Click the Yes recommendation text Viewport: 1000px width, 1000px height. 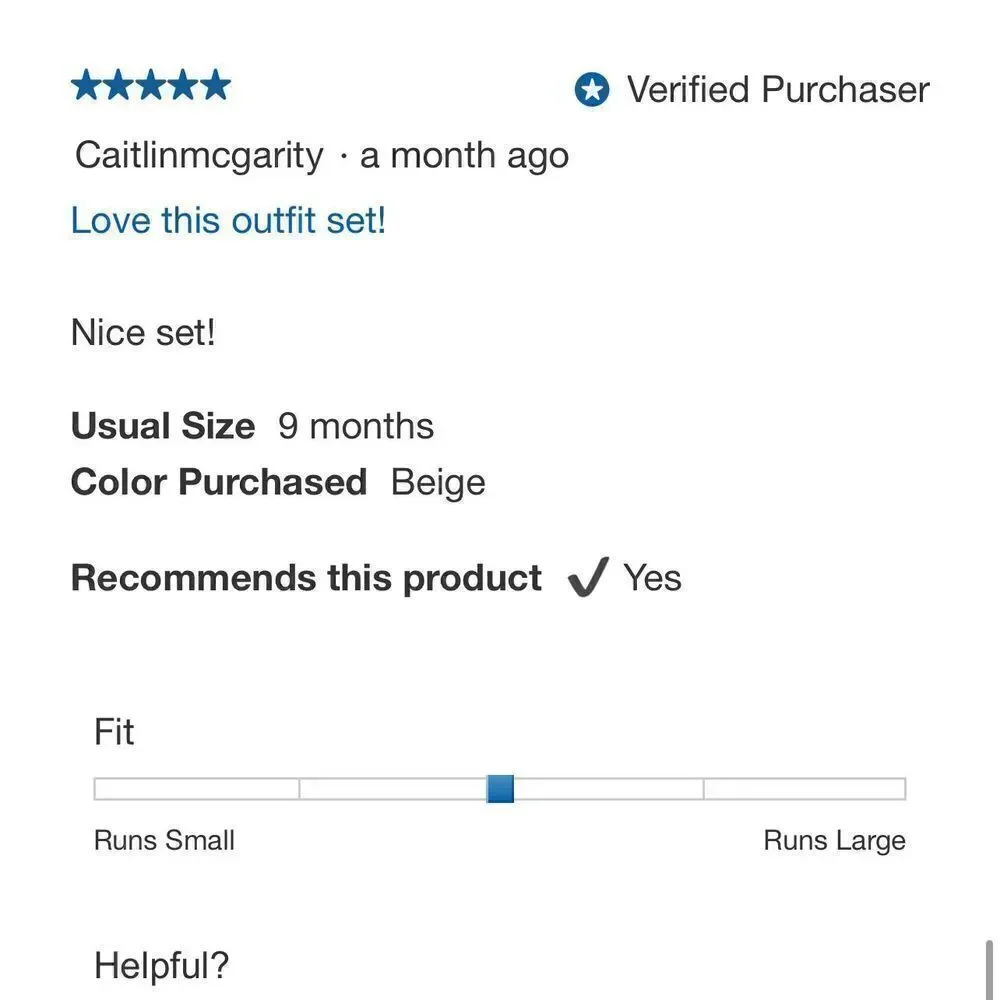[x=652, y=578]
